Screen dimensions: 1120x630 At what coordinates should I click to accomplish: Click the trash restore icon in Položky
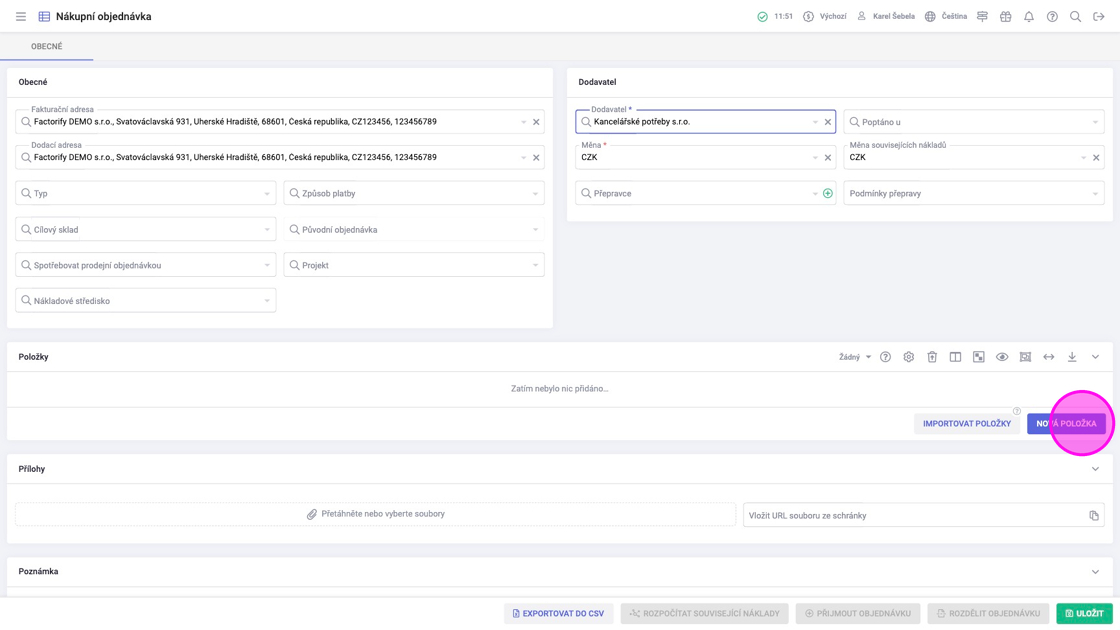tap(932, 357)
